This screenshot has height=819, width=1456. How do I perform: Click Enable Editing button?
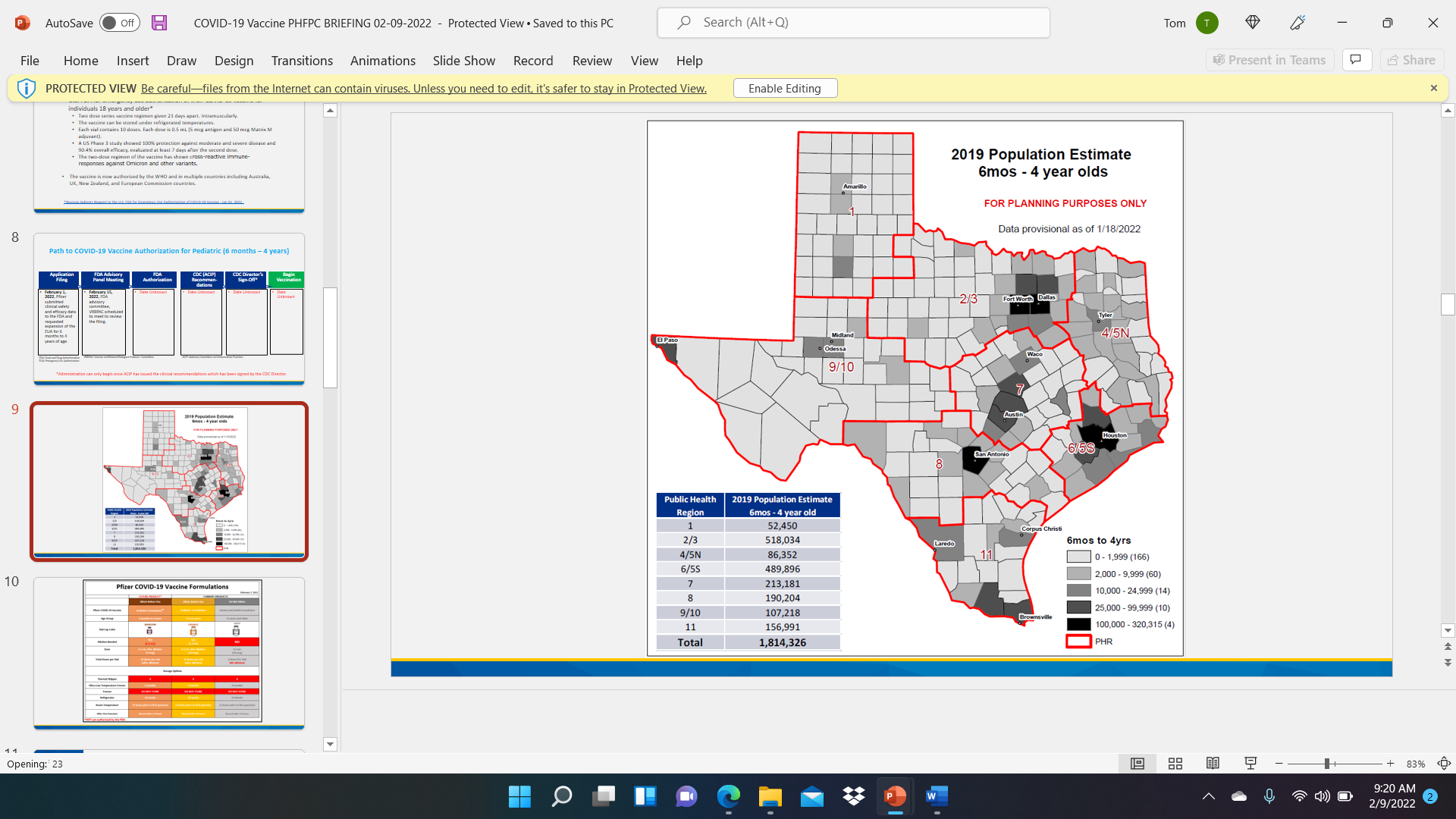[785, 88]
